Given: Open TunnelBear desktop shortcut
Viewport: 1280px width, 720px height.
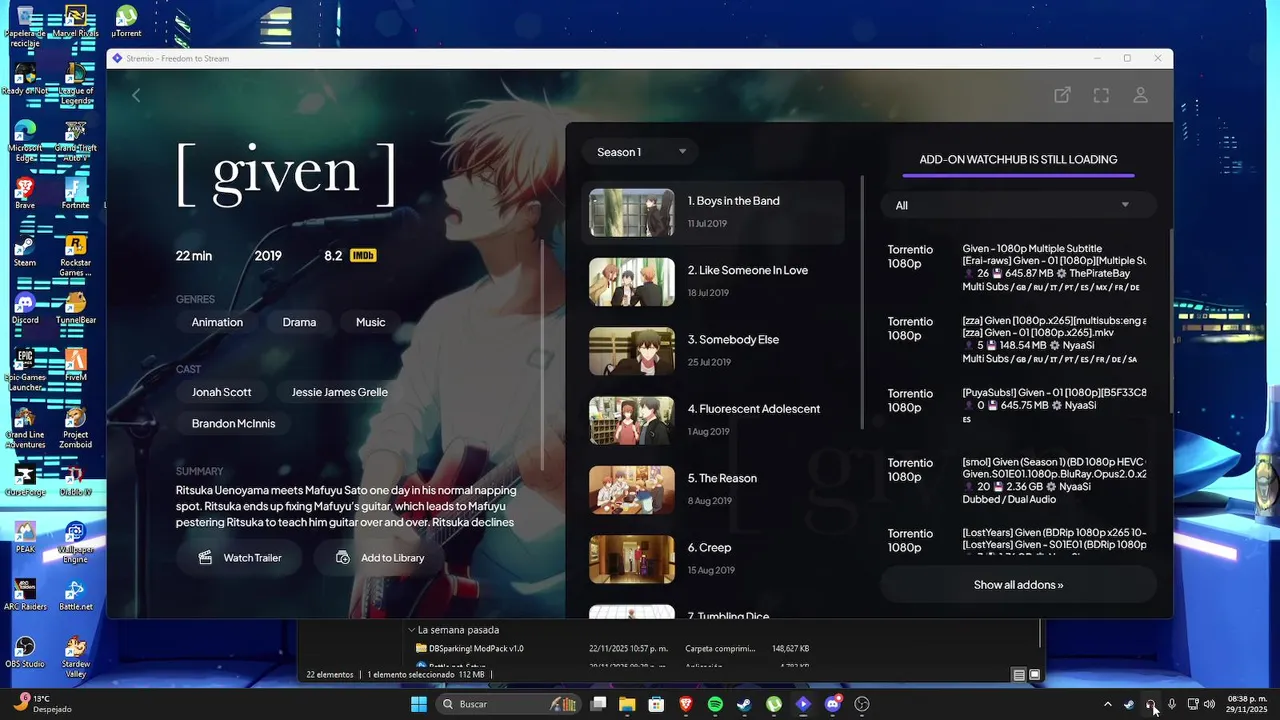Looking at the screenshot, I should tap(75, 308).
